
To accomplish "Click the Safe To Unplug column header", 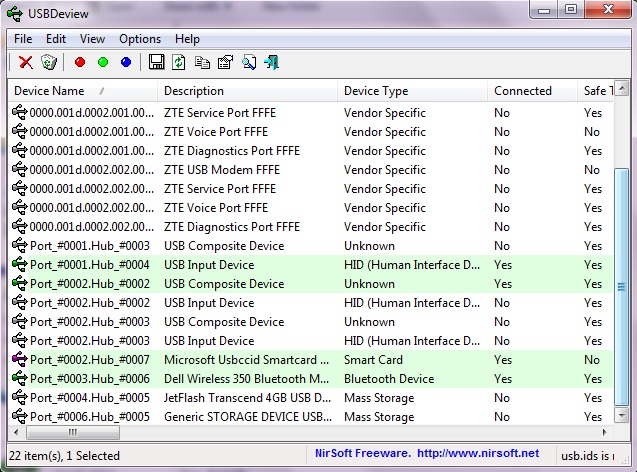I will point(596,91).
